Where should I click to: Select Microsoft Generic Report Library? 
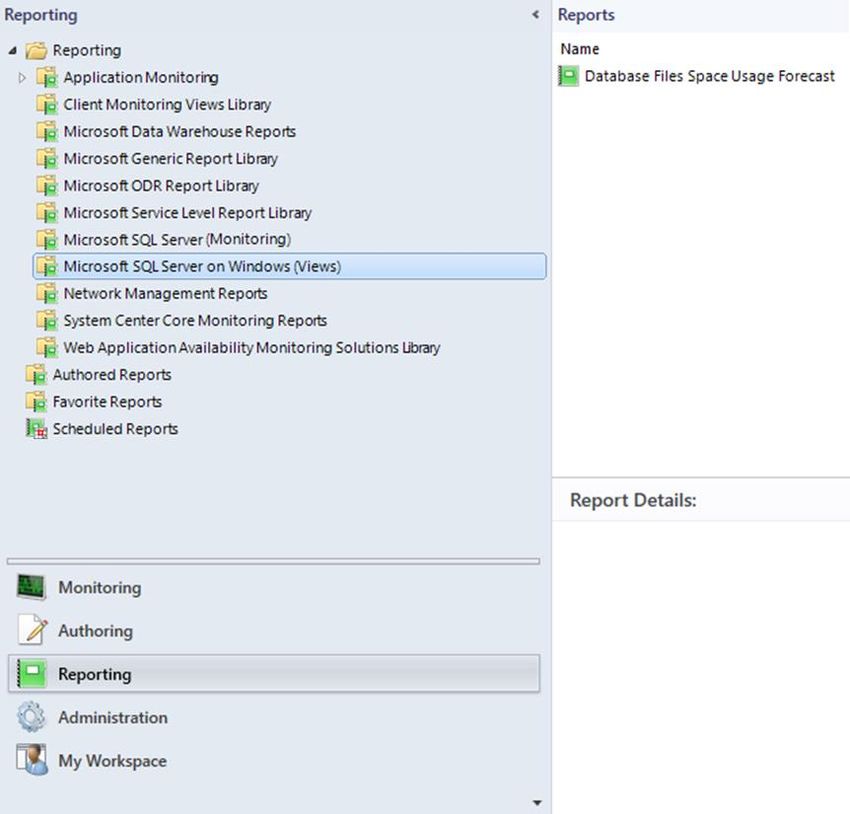170,159
